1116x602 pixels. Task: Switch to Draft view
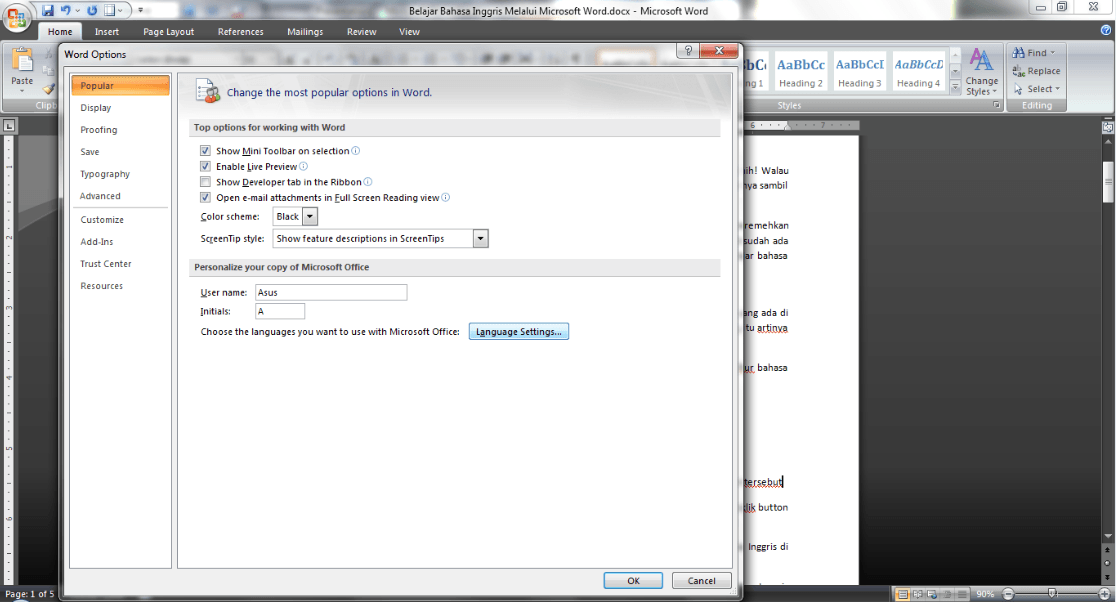point(962,594)
